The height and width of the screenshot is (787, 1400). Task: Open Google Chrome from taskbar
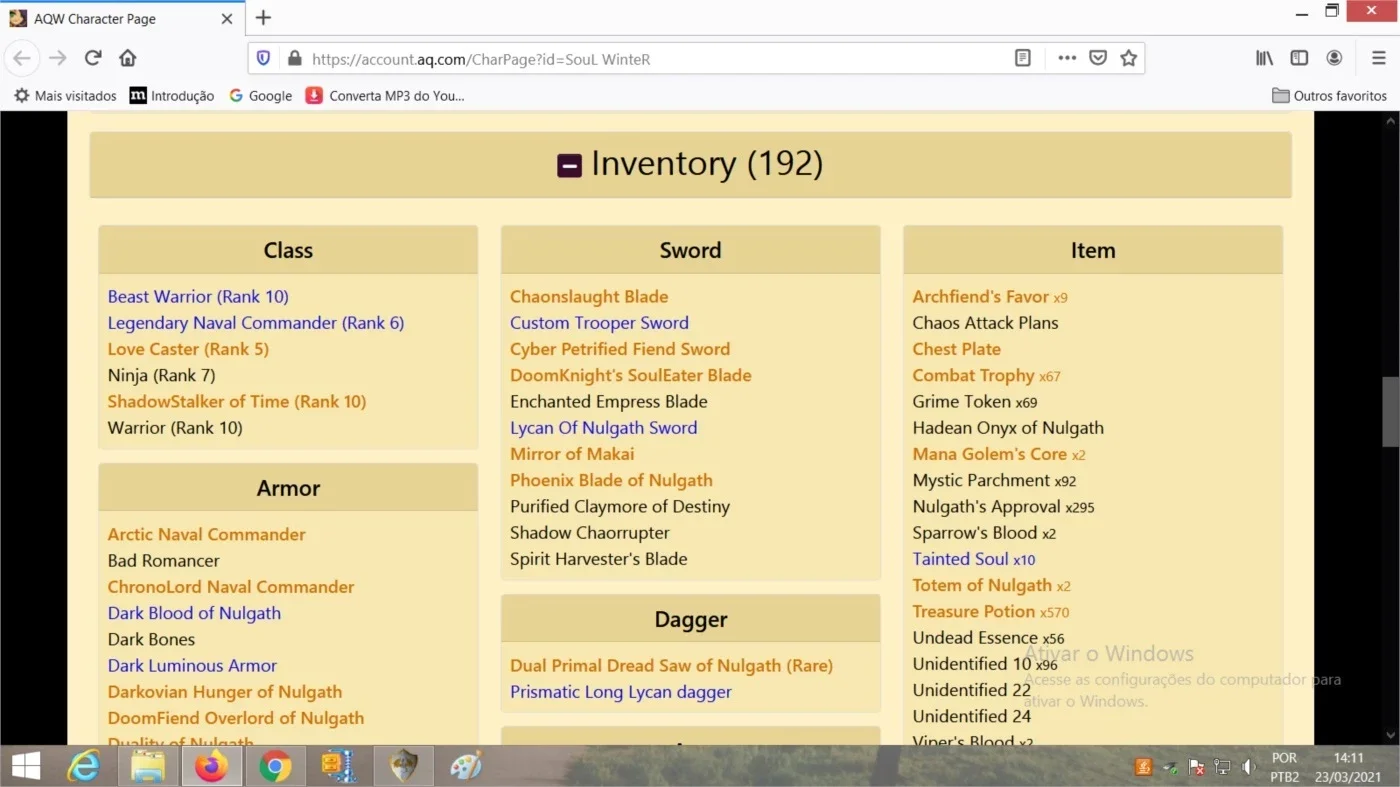(275, 767)
